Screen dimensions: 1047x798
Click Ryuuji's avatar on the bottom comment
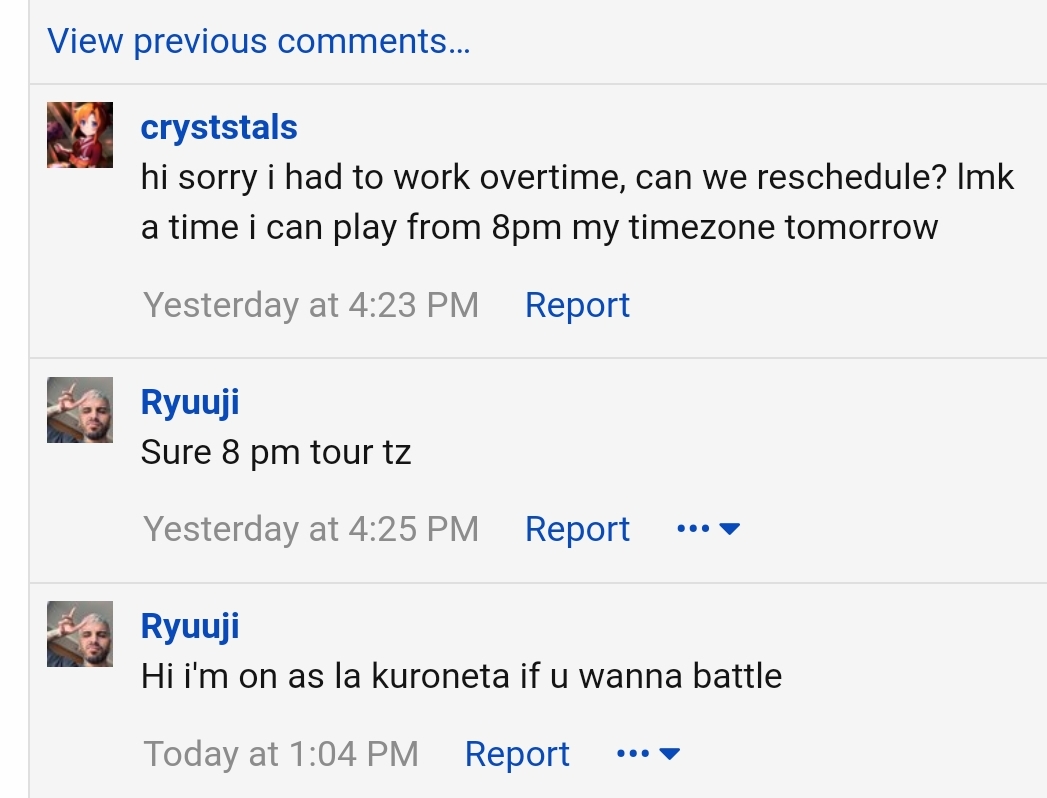tap(79, 634)
